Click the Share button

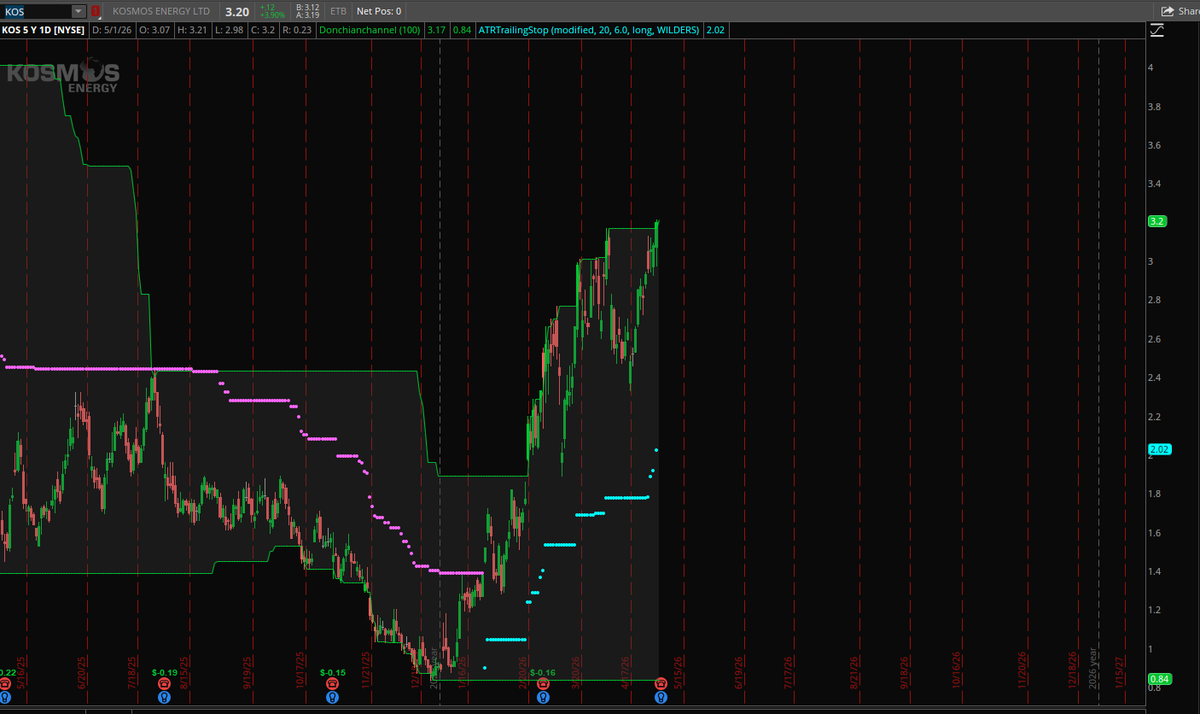pos(1178,11)
